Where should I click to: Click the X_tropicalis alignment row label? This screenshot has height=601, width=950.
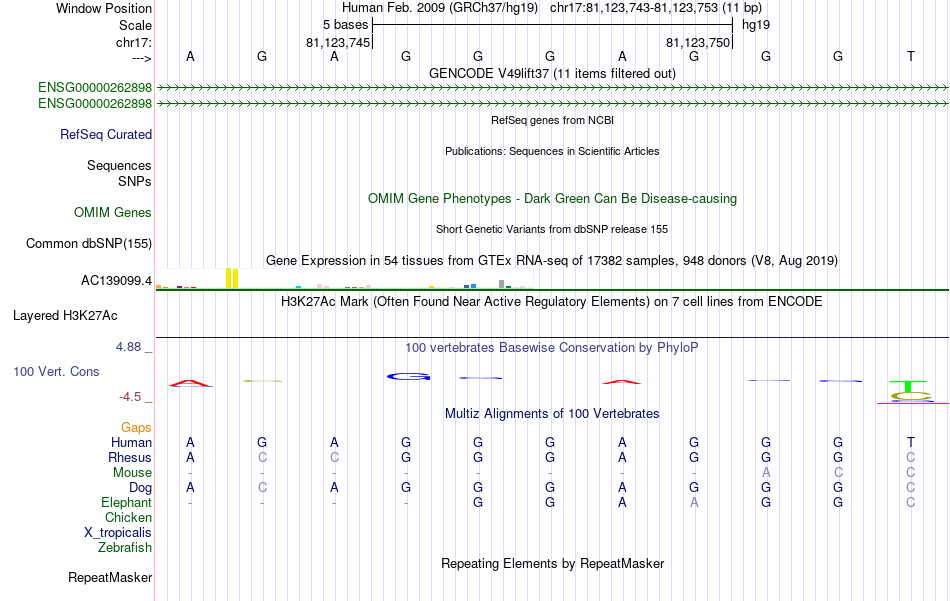click(x=118, y=533)
